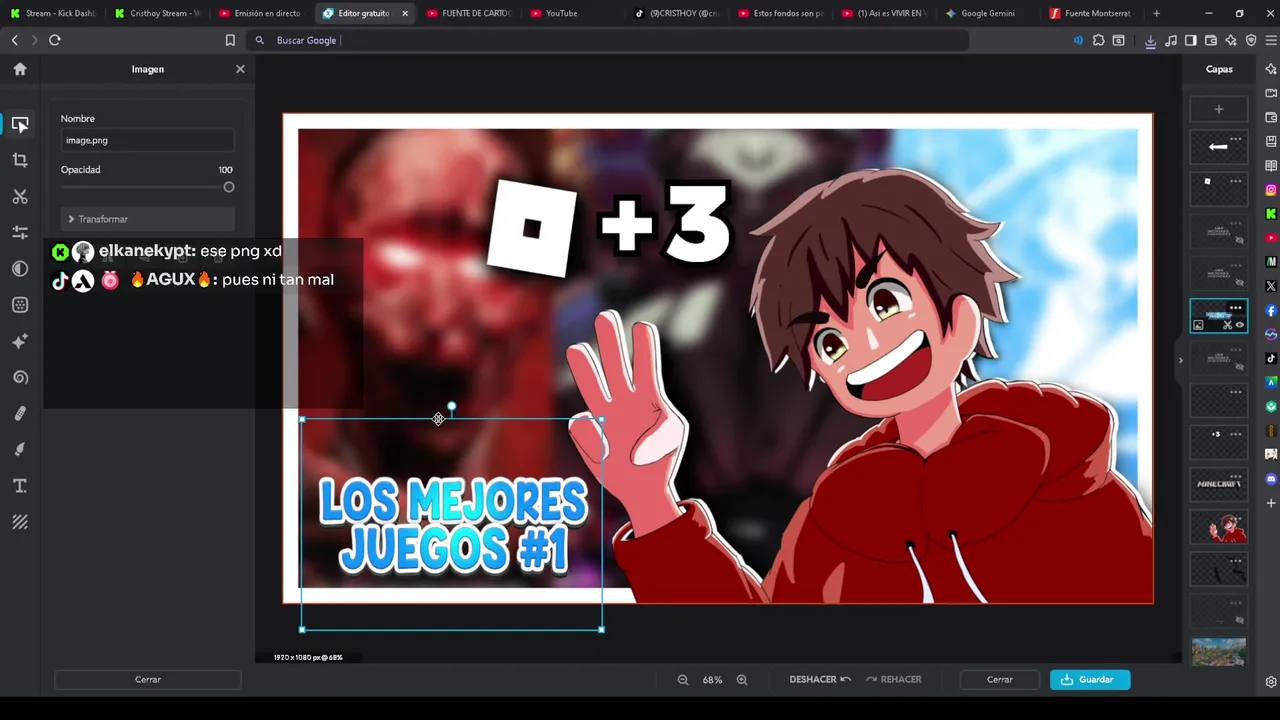Select the Draw brush tool
Image resolution: width=1280 pixels, height=720 pixels.
click(20, 449)
